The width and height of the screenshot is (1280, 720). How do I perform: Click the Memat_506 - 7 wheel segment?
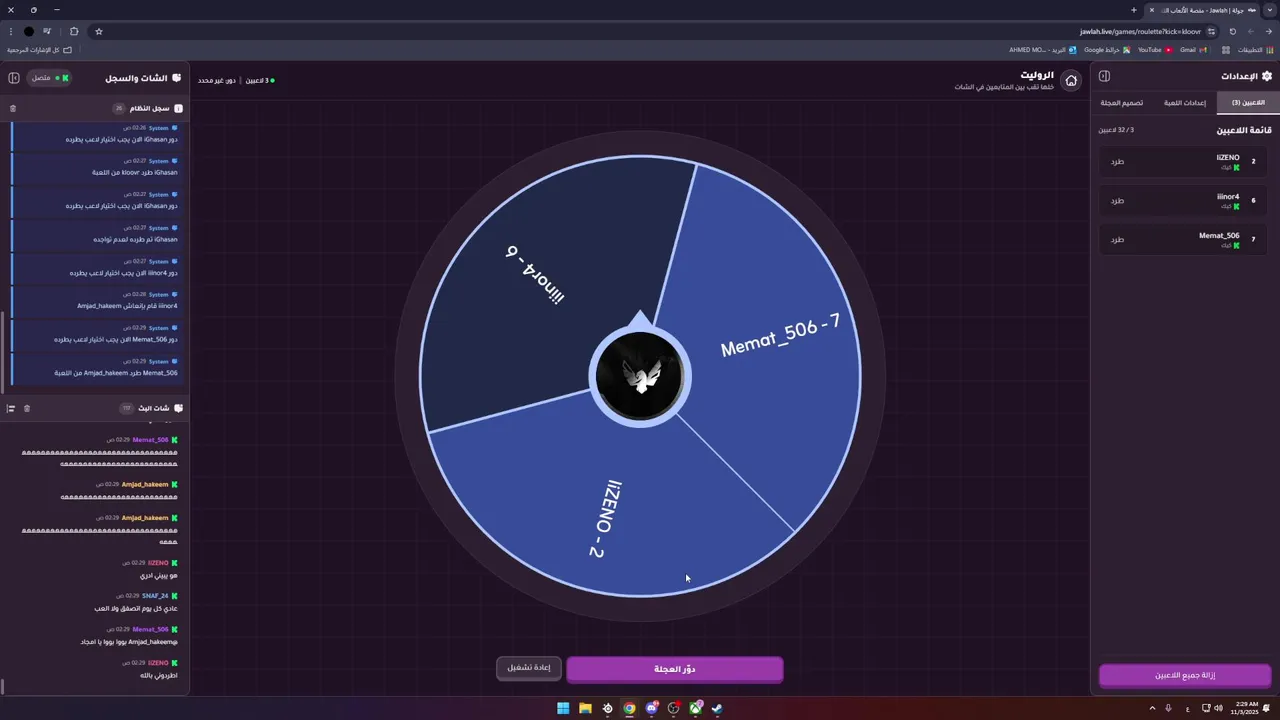780,335
